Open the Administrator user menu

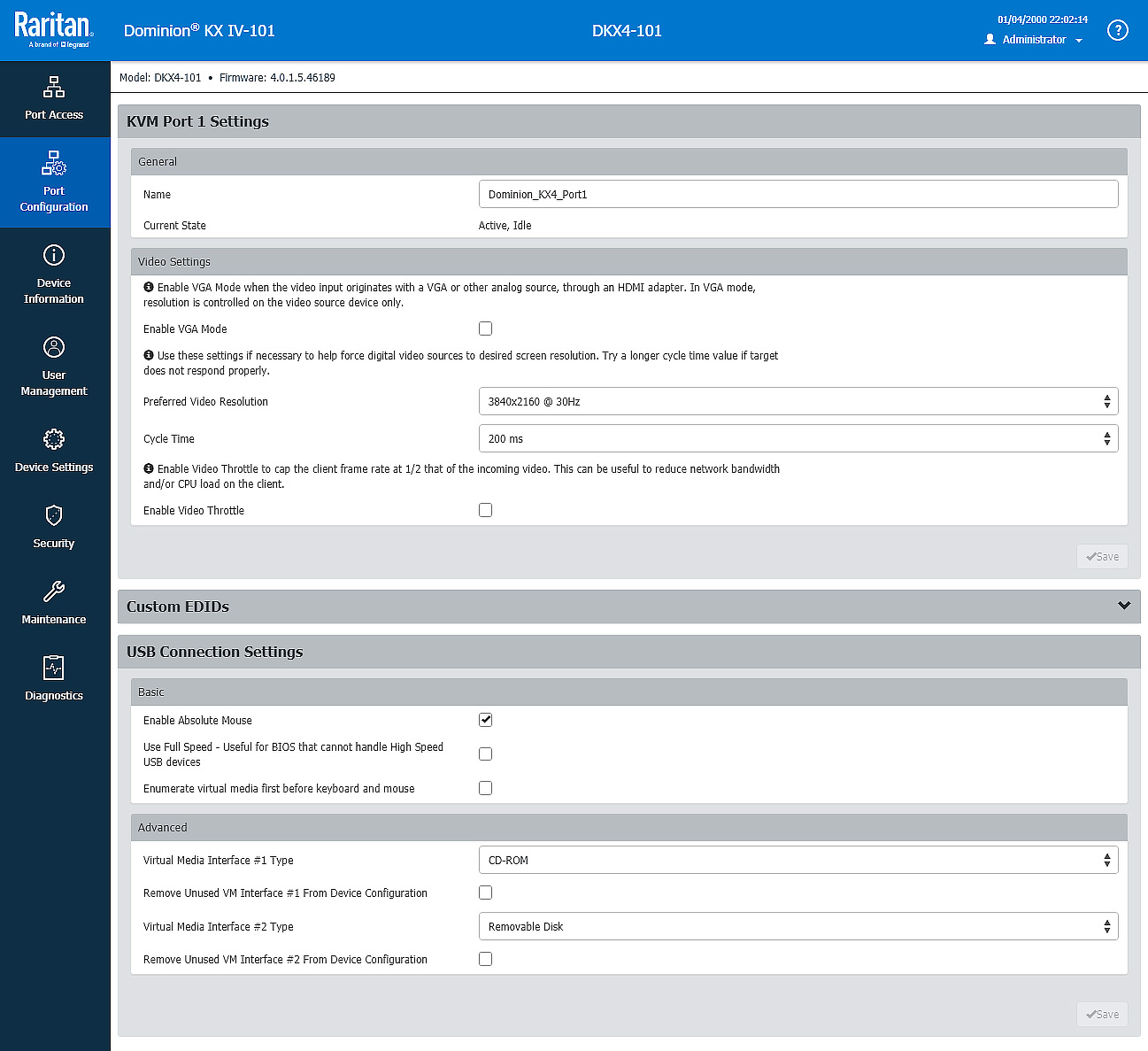click(1033, 40)
